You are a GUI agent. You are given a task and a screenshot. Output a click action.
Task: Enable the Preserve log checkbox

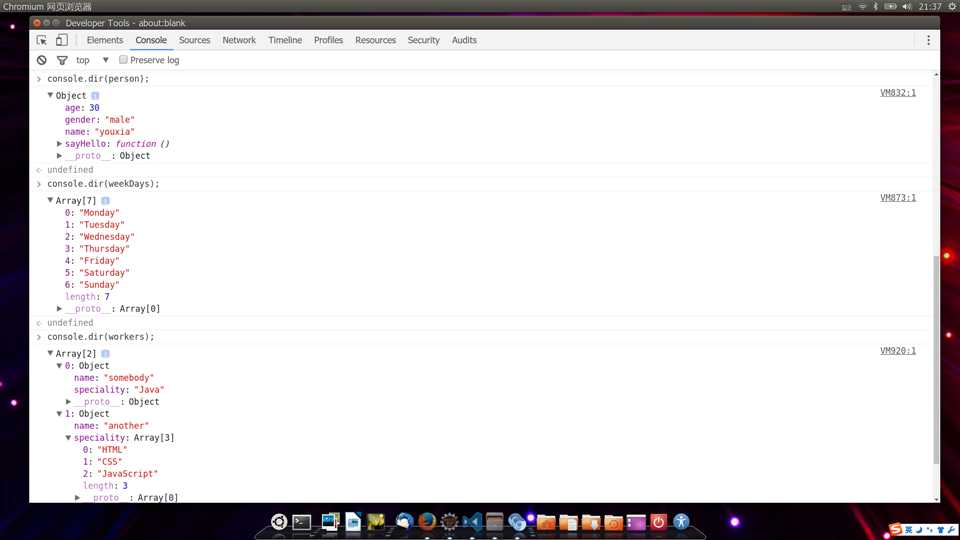coord(123,59)
